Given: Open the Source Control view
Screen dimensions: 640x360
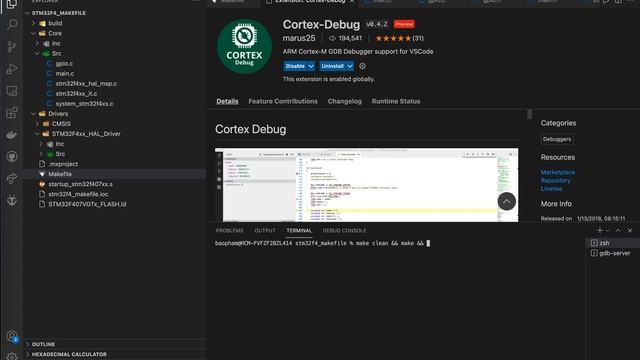Looking at the screenshot, I should click(x=12, y=47).
